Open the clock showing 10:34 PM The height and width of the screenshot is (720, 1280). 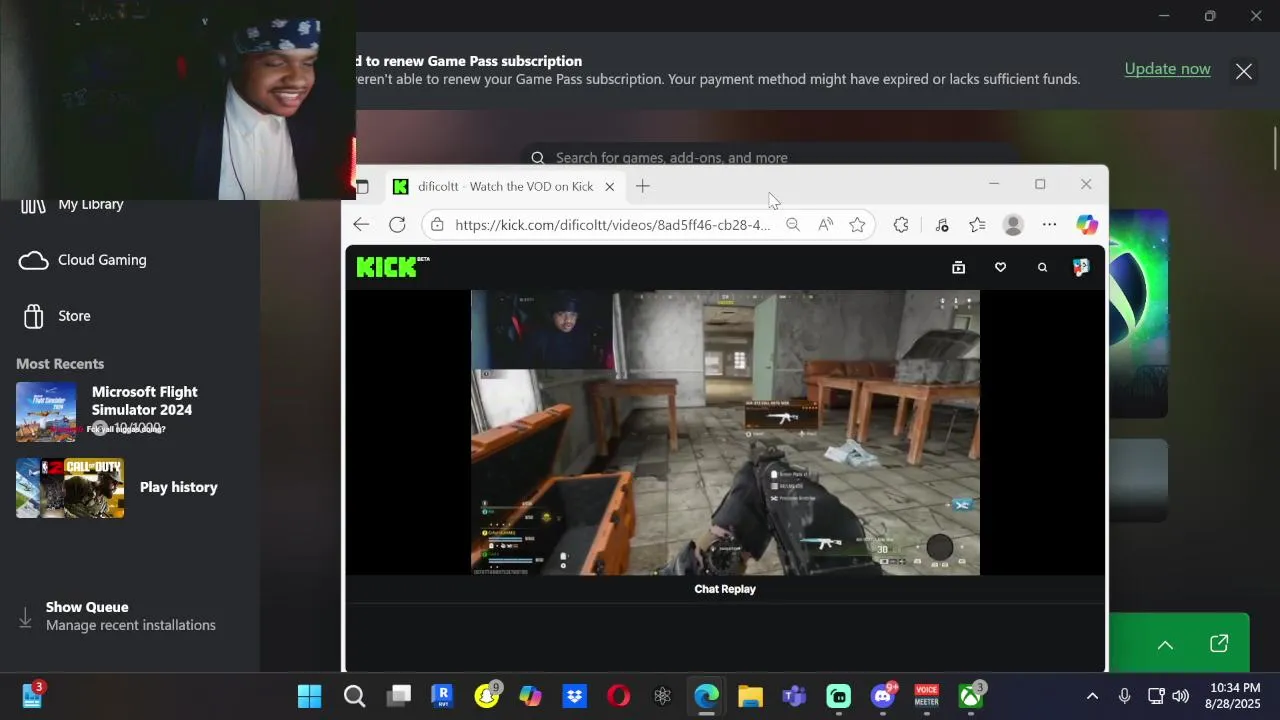point(1232,696)
